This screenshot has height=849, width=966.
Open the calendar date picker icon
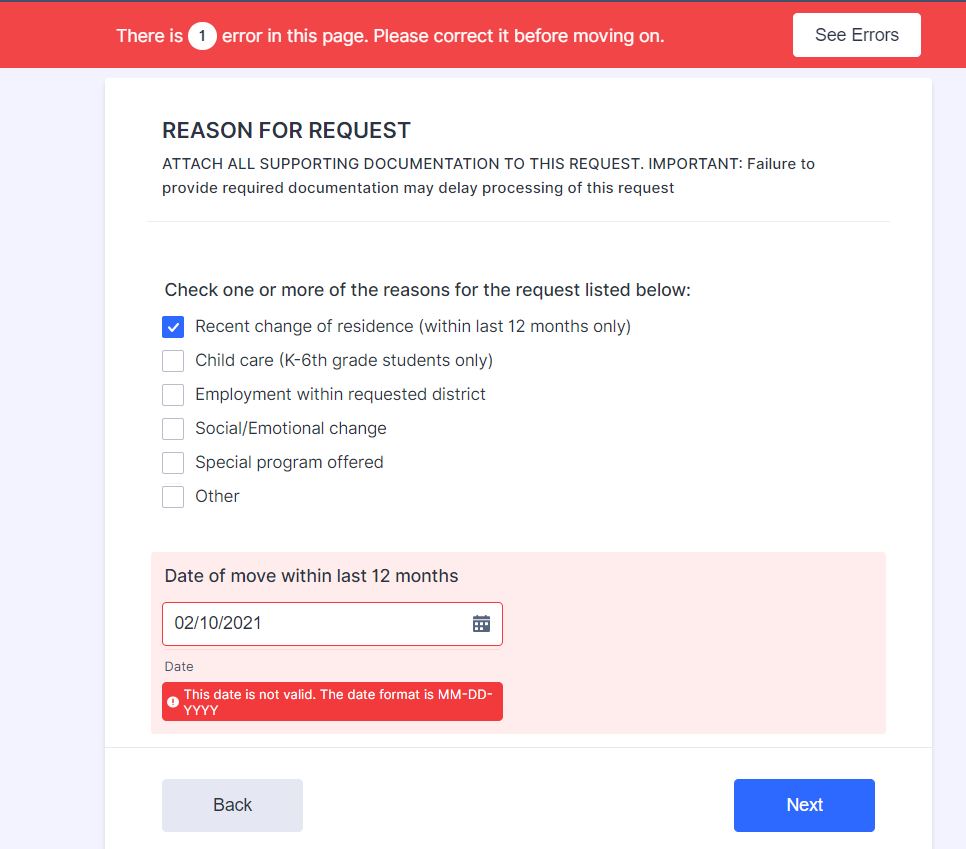click(481, 624)
